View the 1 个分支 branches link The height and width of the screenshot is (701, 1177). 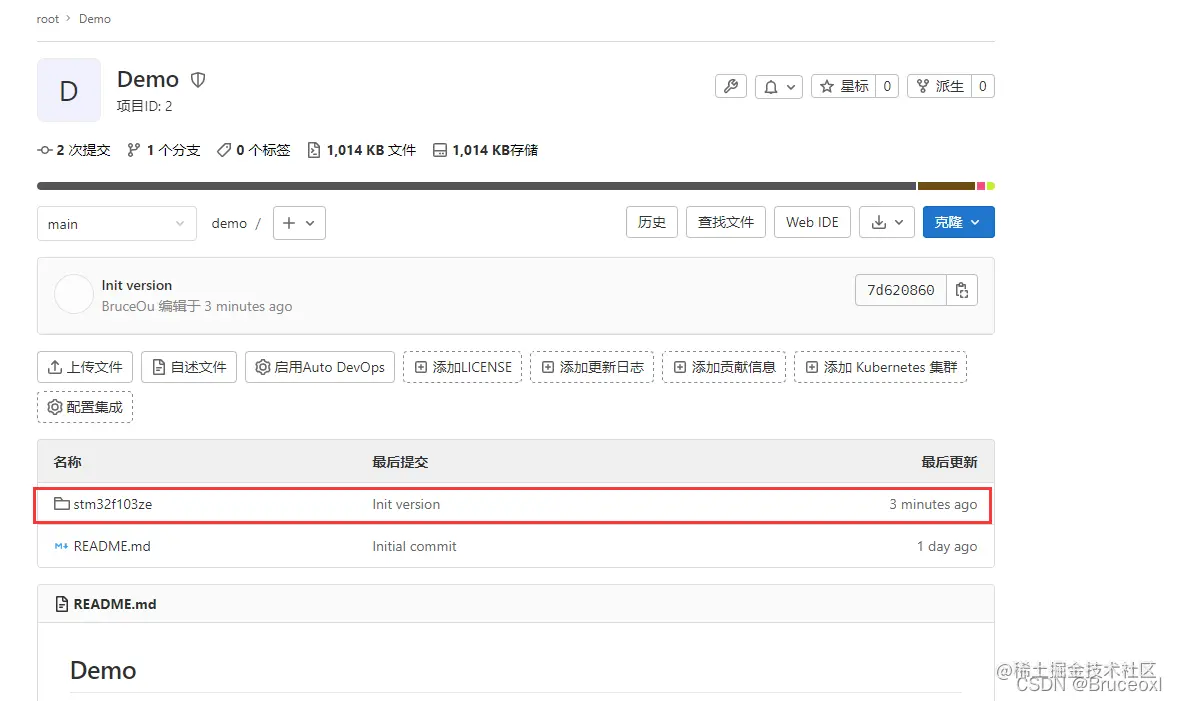pos(164,150)
